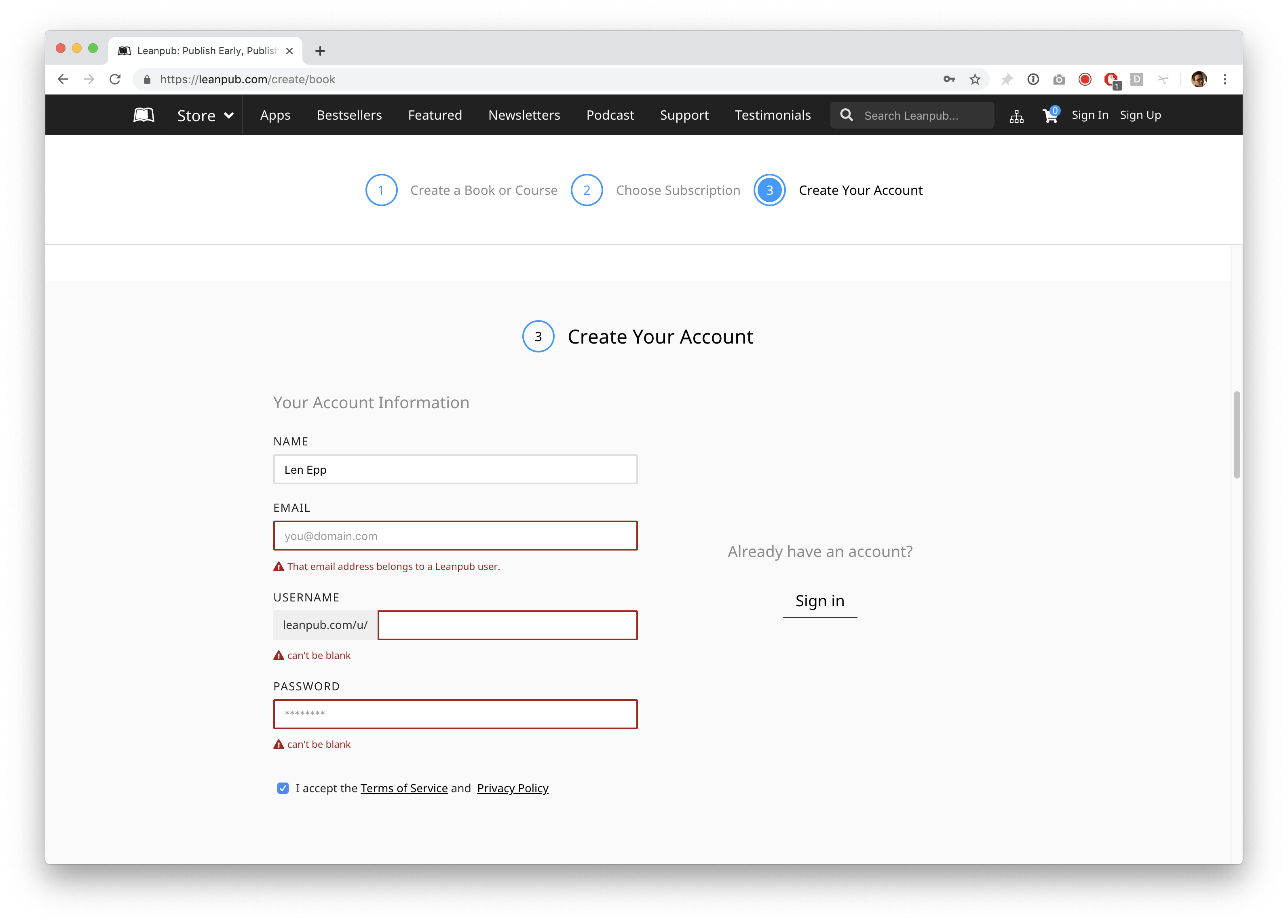This screenshot has height=924, width=1288.
Task: Click 'Create a Book or Course' step label
Action: [x=484, y=190]
